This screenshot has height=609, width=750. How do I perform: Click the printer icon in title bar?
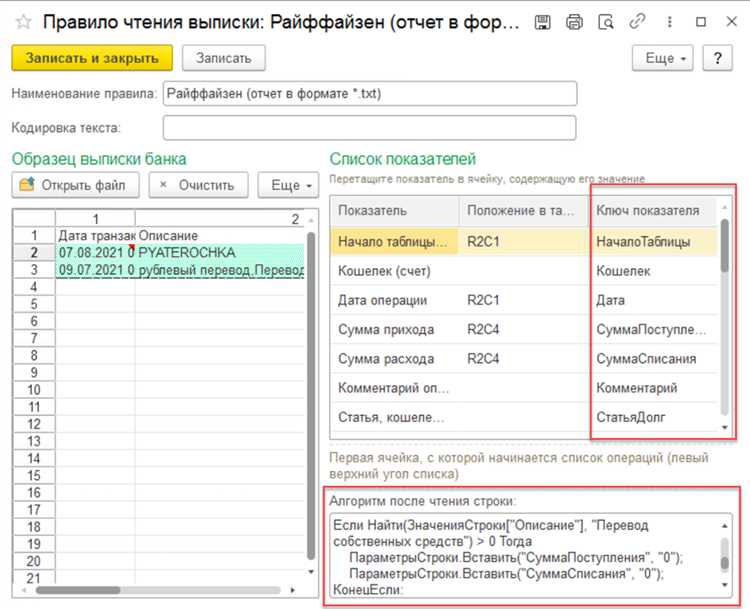click(x=574, y=21)
